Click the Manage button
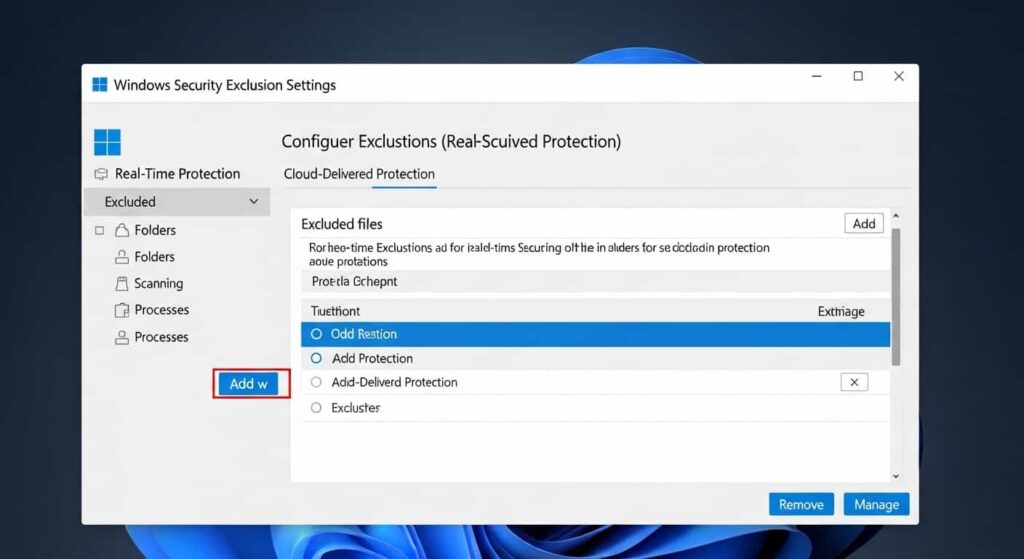This screenshot has width=1024, height=559. (876, 504)
